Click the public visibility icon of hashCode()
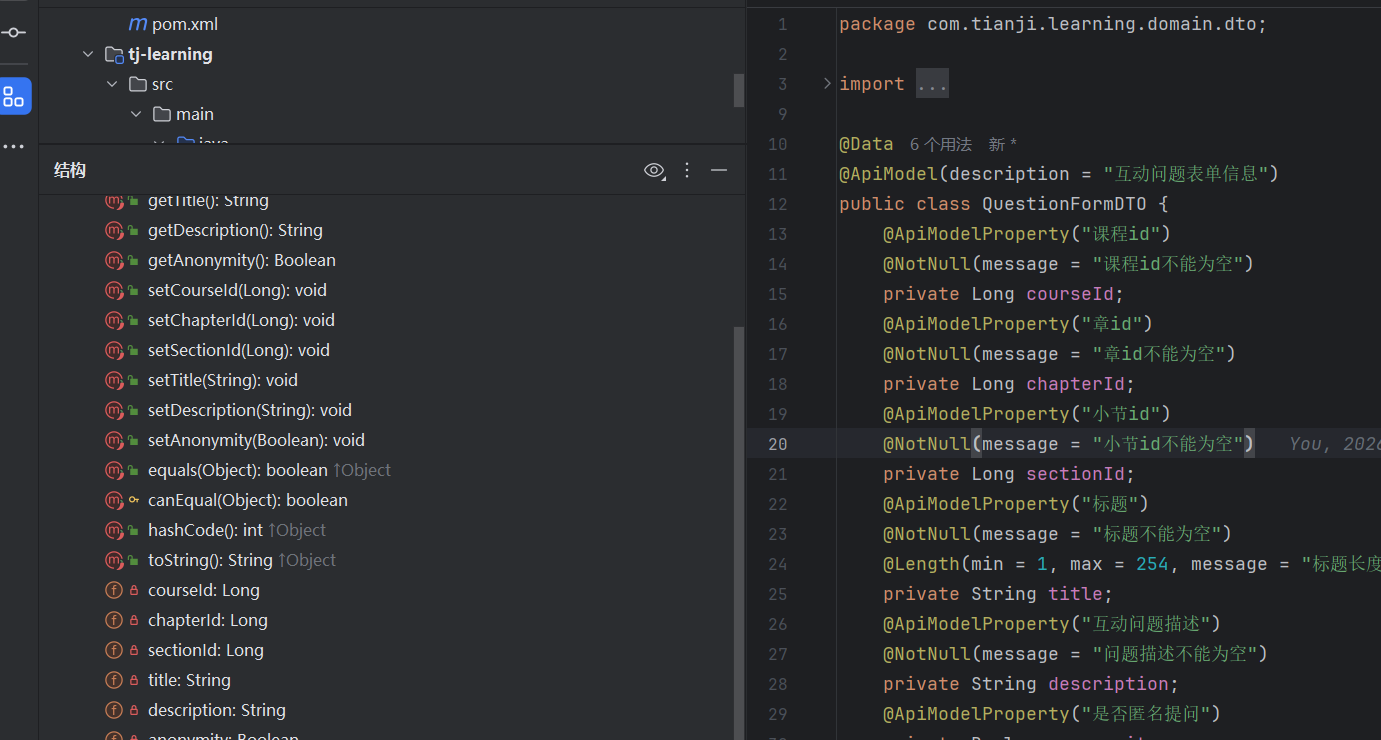Image resolution: width=1381 pixels, height=740 pixels. pos(134,530)
